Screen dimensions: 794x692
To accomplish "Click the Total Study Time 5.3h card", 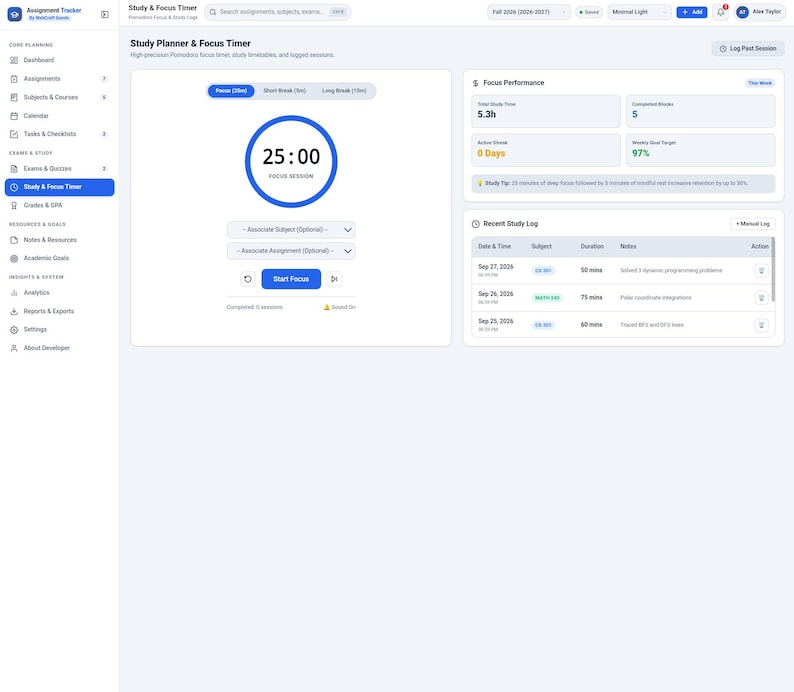I will point(546,111).
